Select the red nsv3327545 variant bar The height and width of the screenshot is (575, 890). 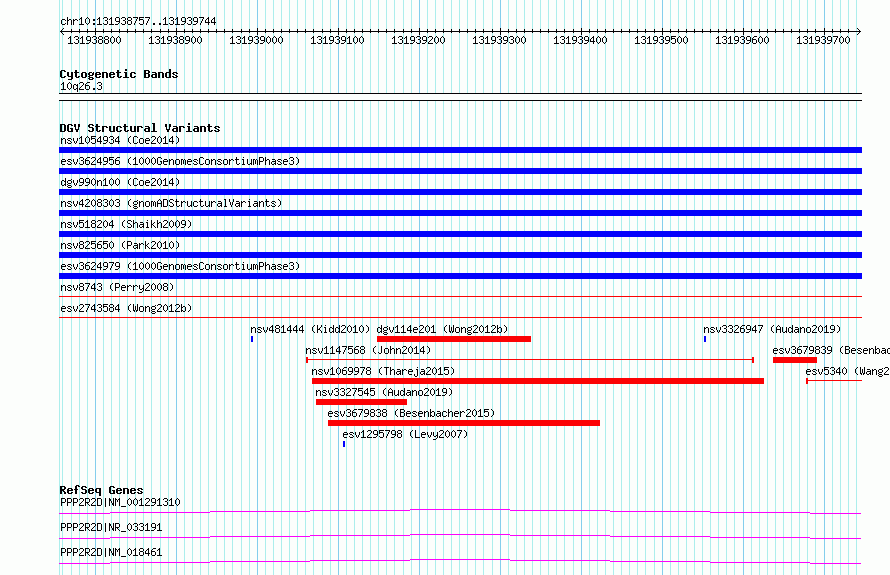tap(362, 402)
